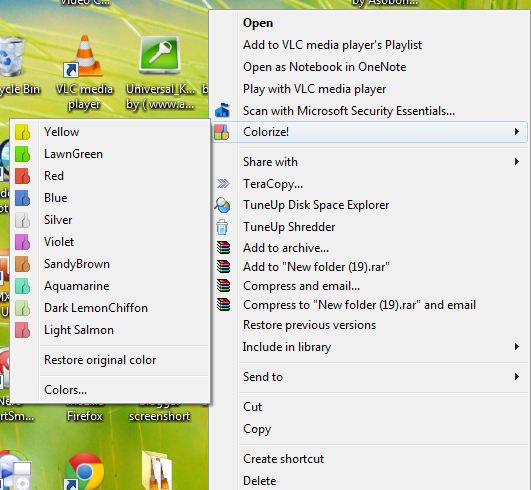Select the Dark LemonChiffon color label
Screen dimensions: 531x490
[x=96, y=308]
